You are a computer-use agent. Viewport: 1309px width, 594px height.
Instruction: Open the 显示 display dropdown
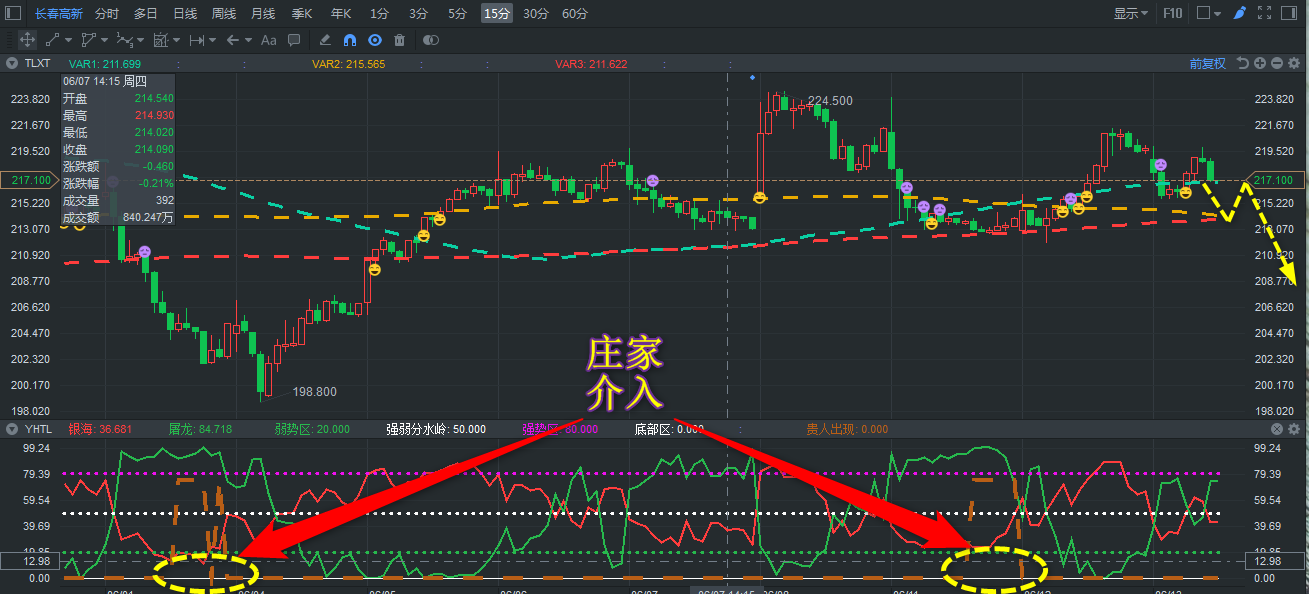click(x=1130, y=13)
